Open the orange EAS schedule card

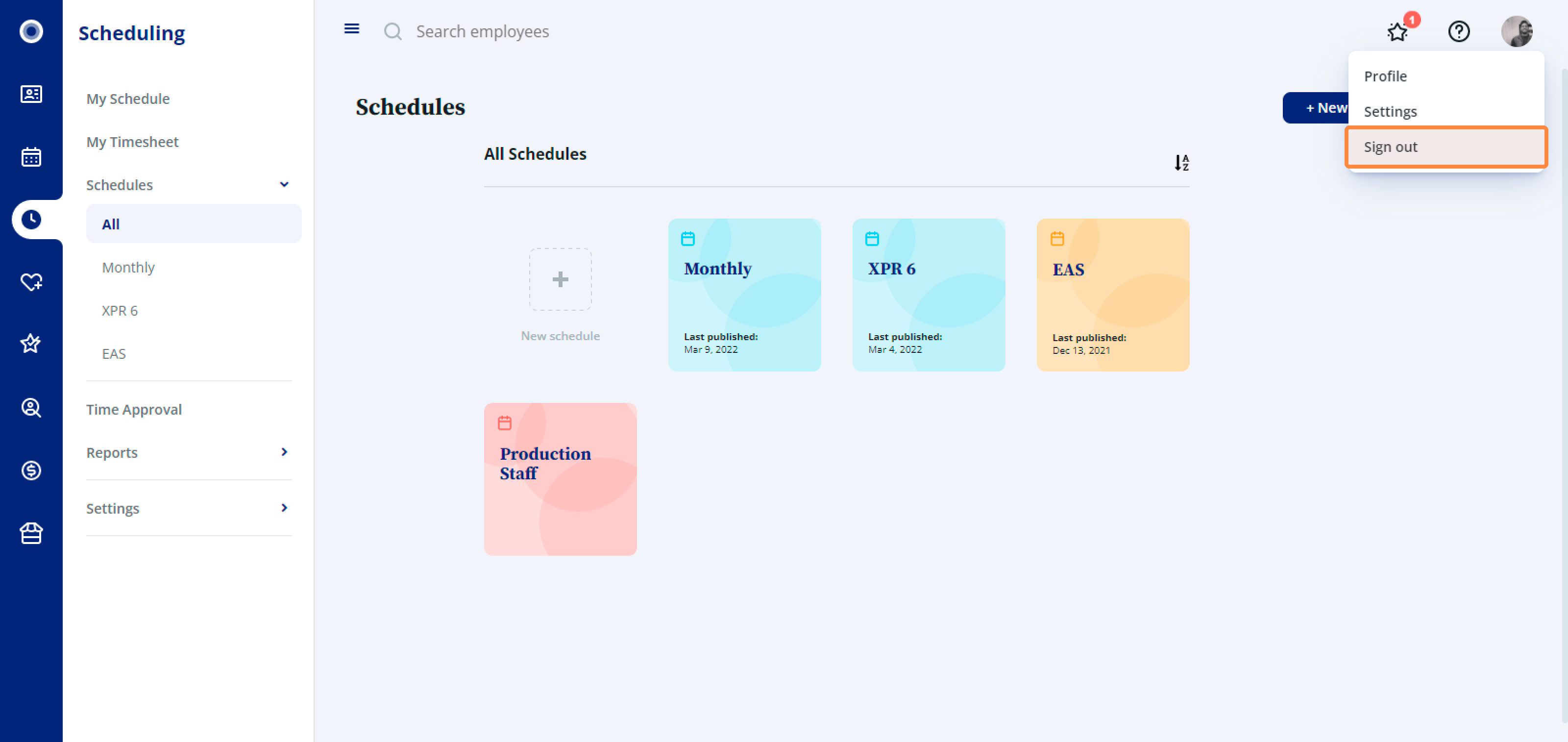click(1113, 295)
